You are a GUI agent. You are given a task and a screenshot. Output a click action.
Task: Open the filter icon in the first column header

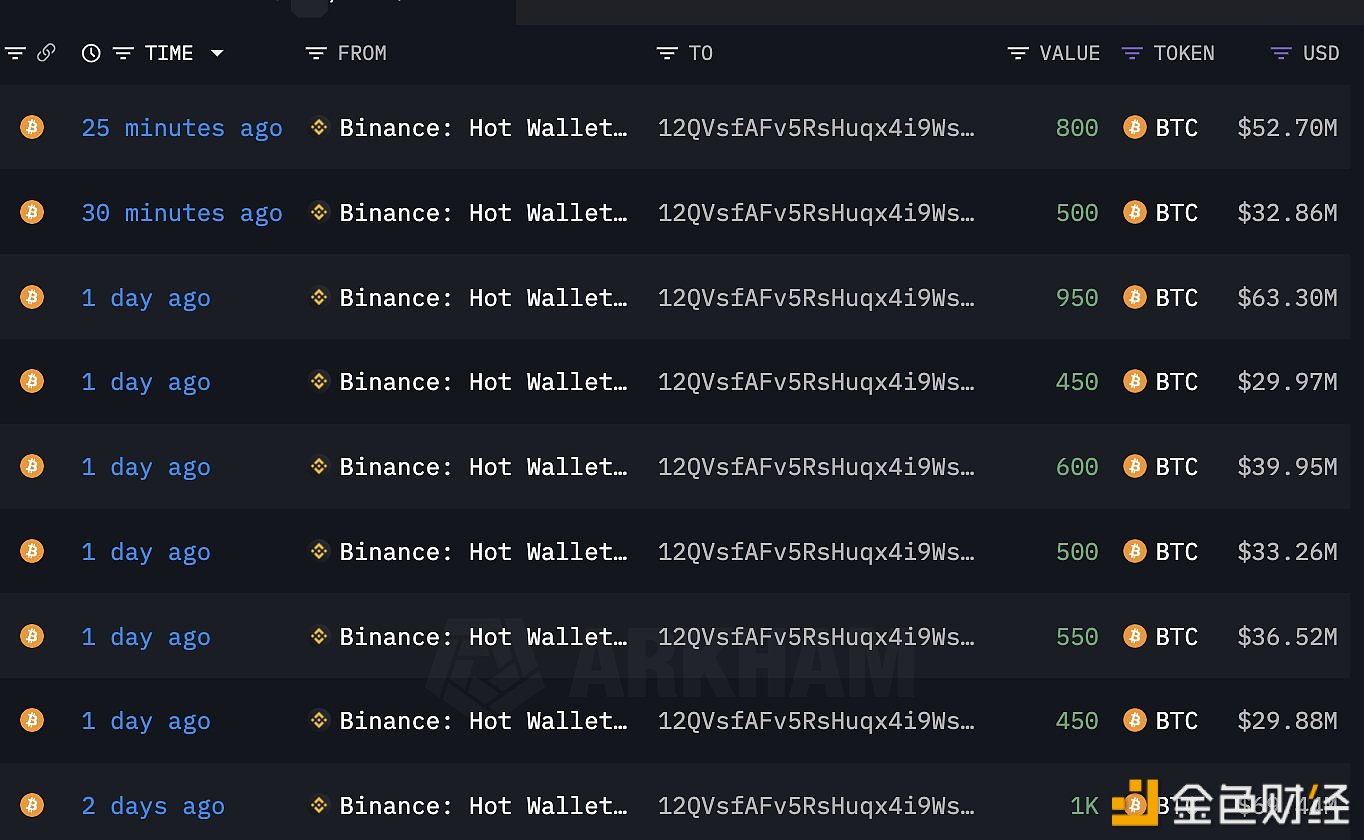pos(15,53)
